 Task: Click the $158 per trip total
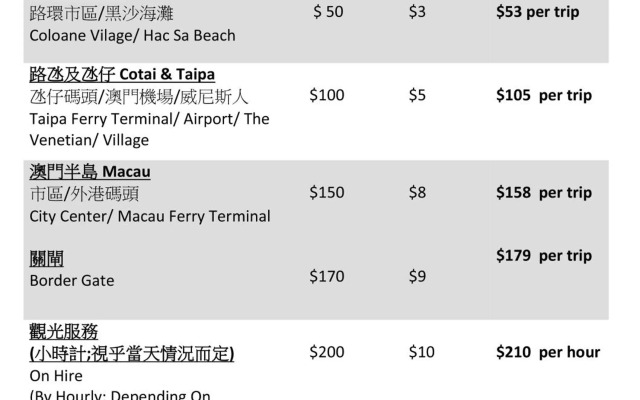[544, 192]
